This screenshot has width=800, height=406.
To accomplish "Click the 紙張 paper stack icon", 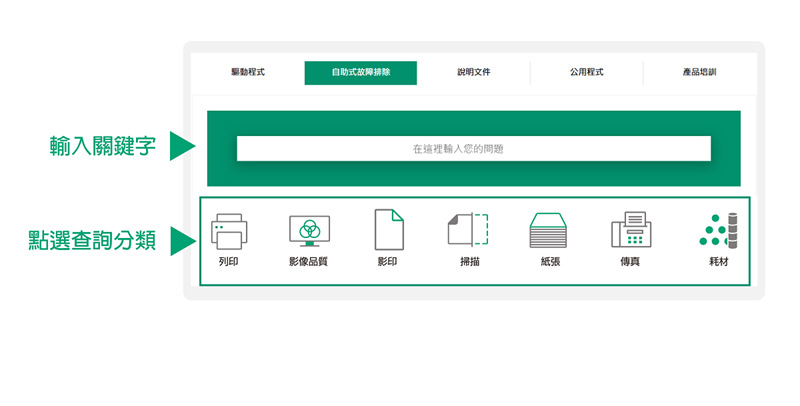I will pos(549,231).
